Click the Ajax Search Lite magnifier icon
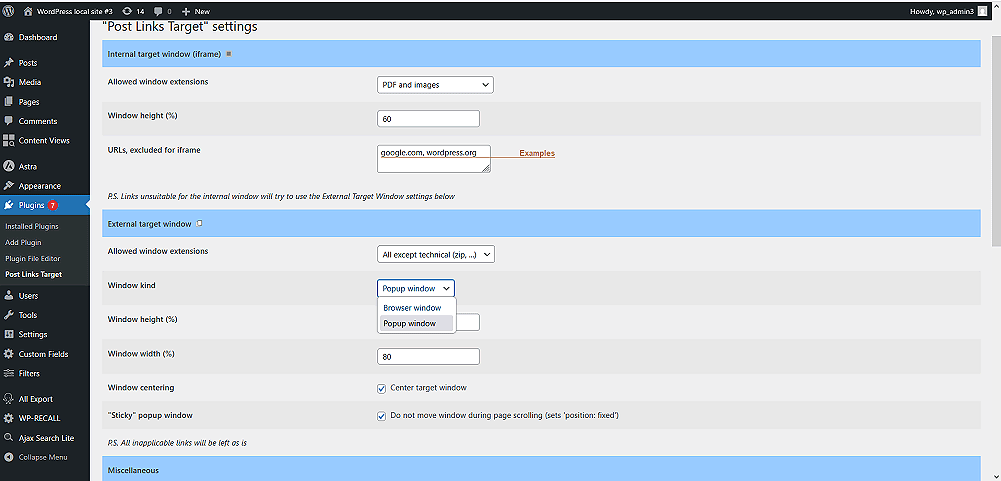The width and height of the screenshot is (1001, 481). pyautogui.click(x=9, y=438)
